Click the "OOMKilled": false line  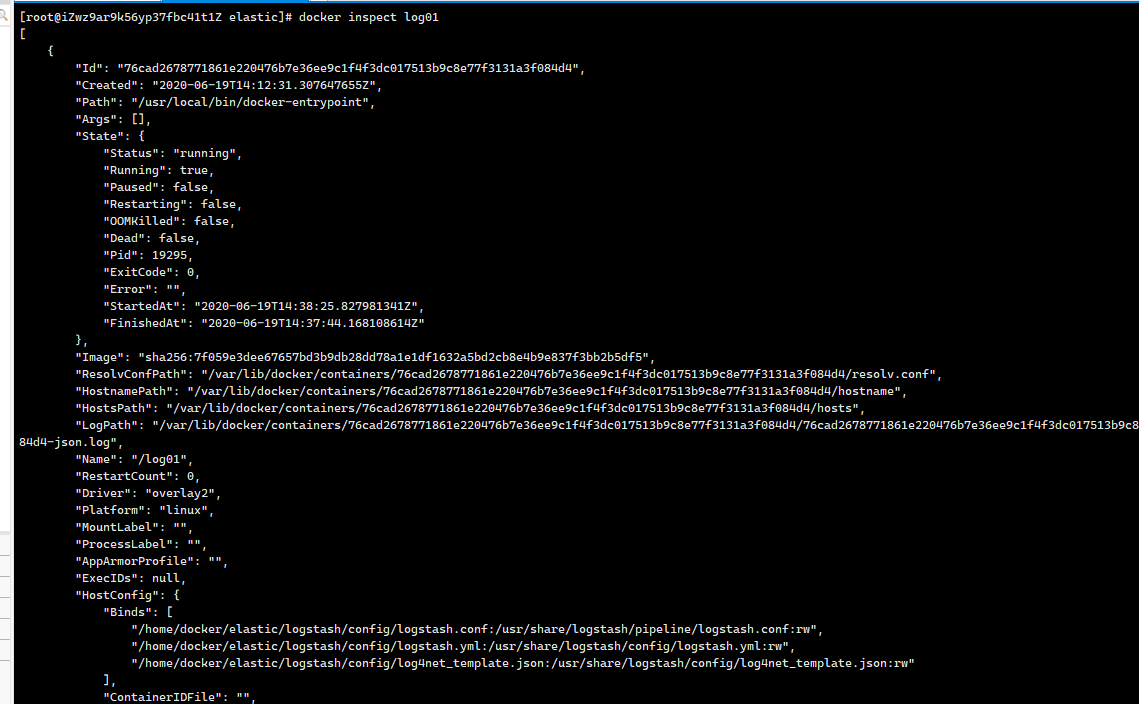pos(169,221)
